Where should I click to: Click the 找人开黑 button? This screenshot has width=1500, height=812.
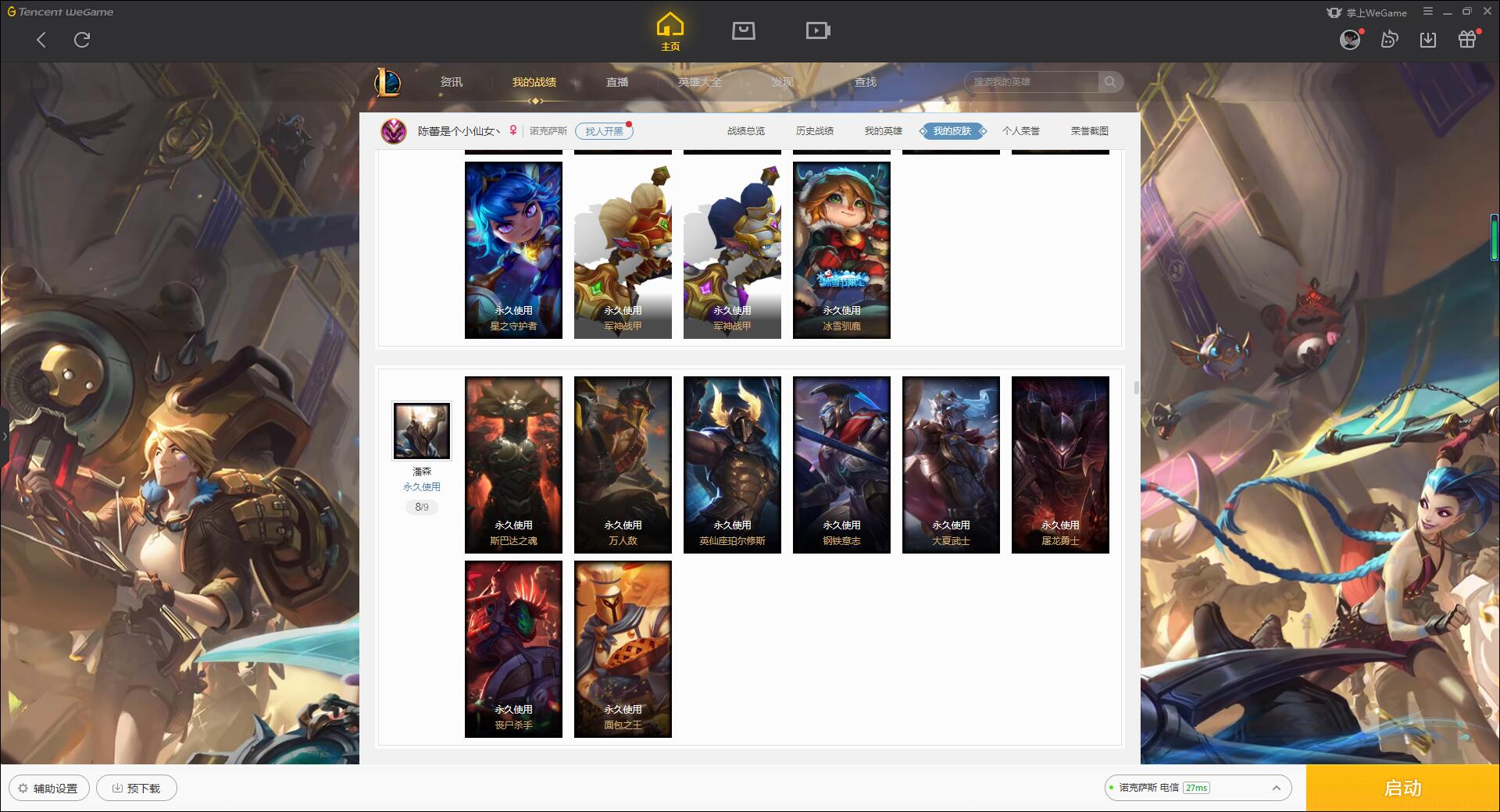pos(604,131)
